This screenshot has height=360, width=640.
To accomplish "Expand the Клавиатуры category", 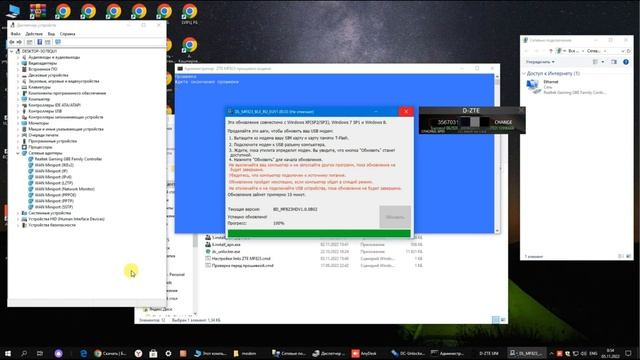I will click(18, 87).
